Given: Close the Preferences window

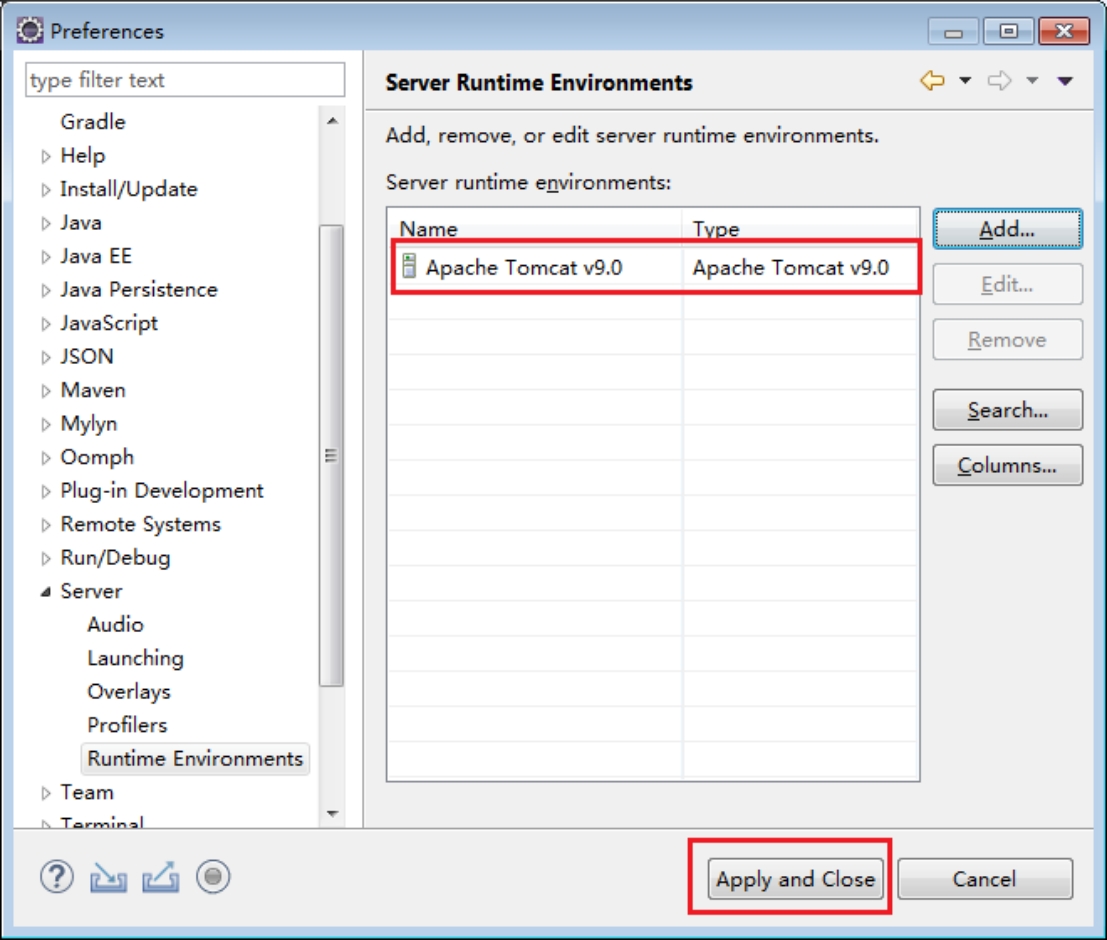Looking at the screenshot, I should [x=1064, y=31].
